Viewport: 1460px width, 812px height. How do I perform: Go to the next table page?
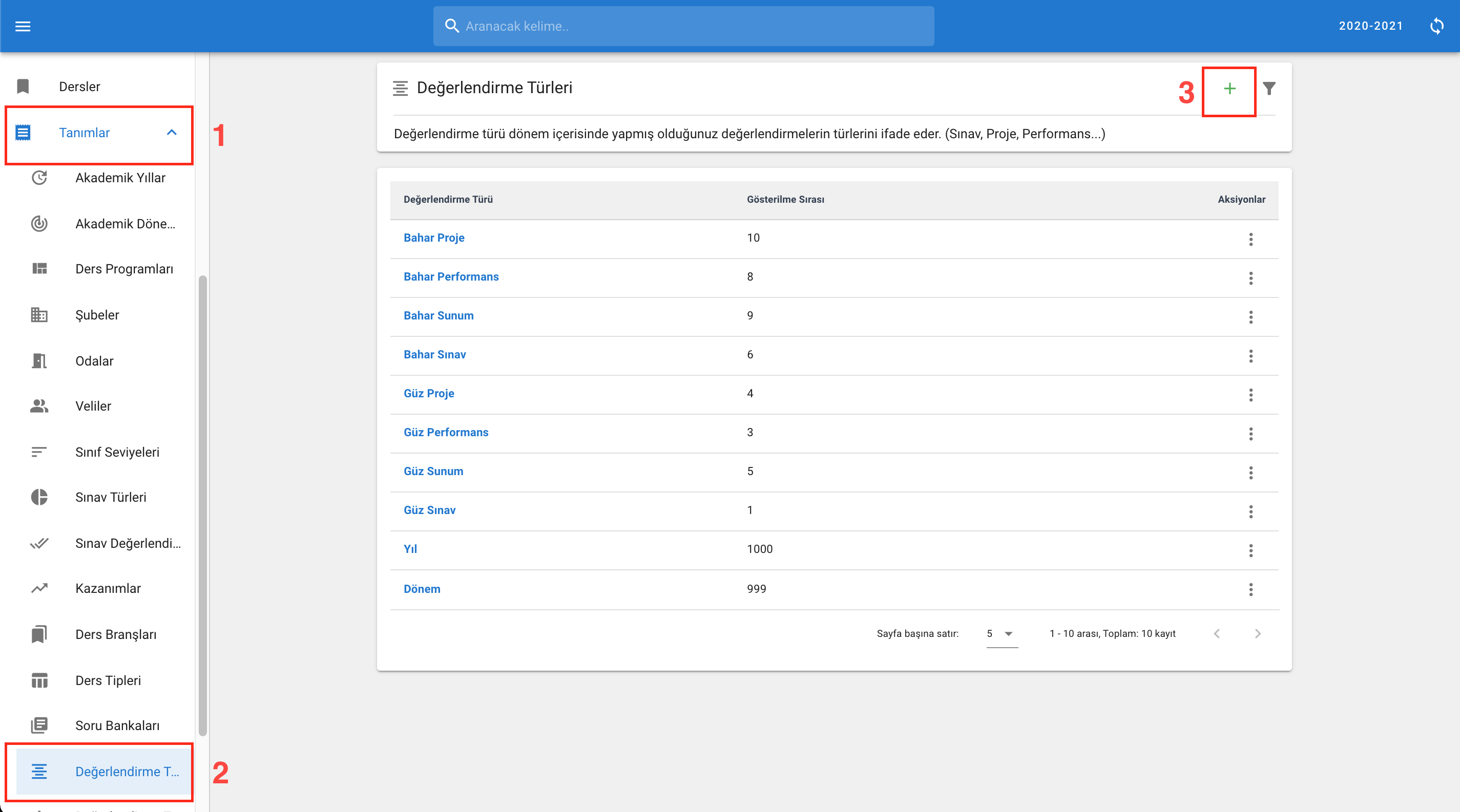point(1258,634)
